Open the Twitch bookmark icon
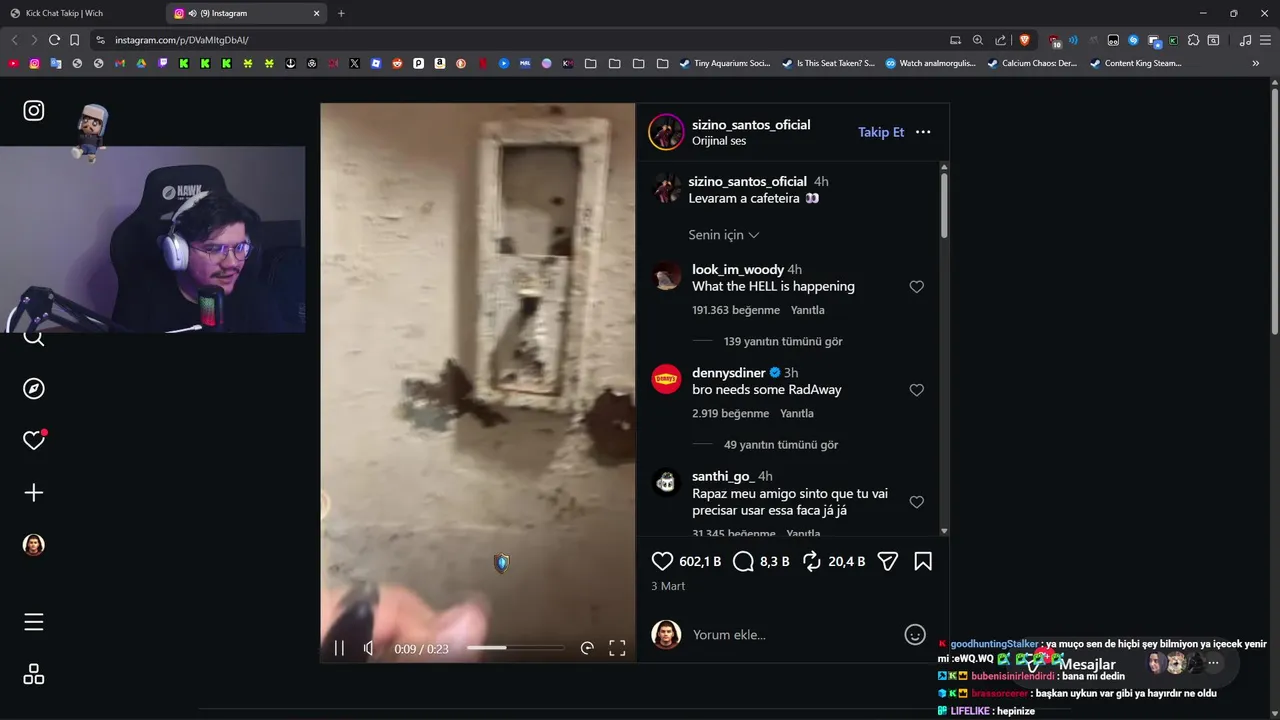 coord(163,63)
